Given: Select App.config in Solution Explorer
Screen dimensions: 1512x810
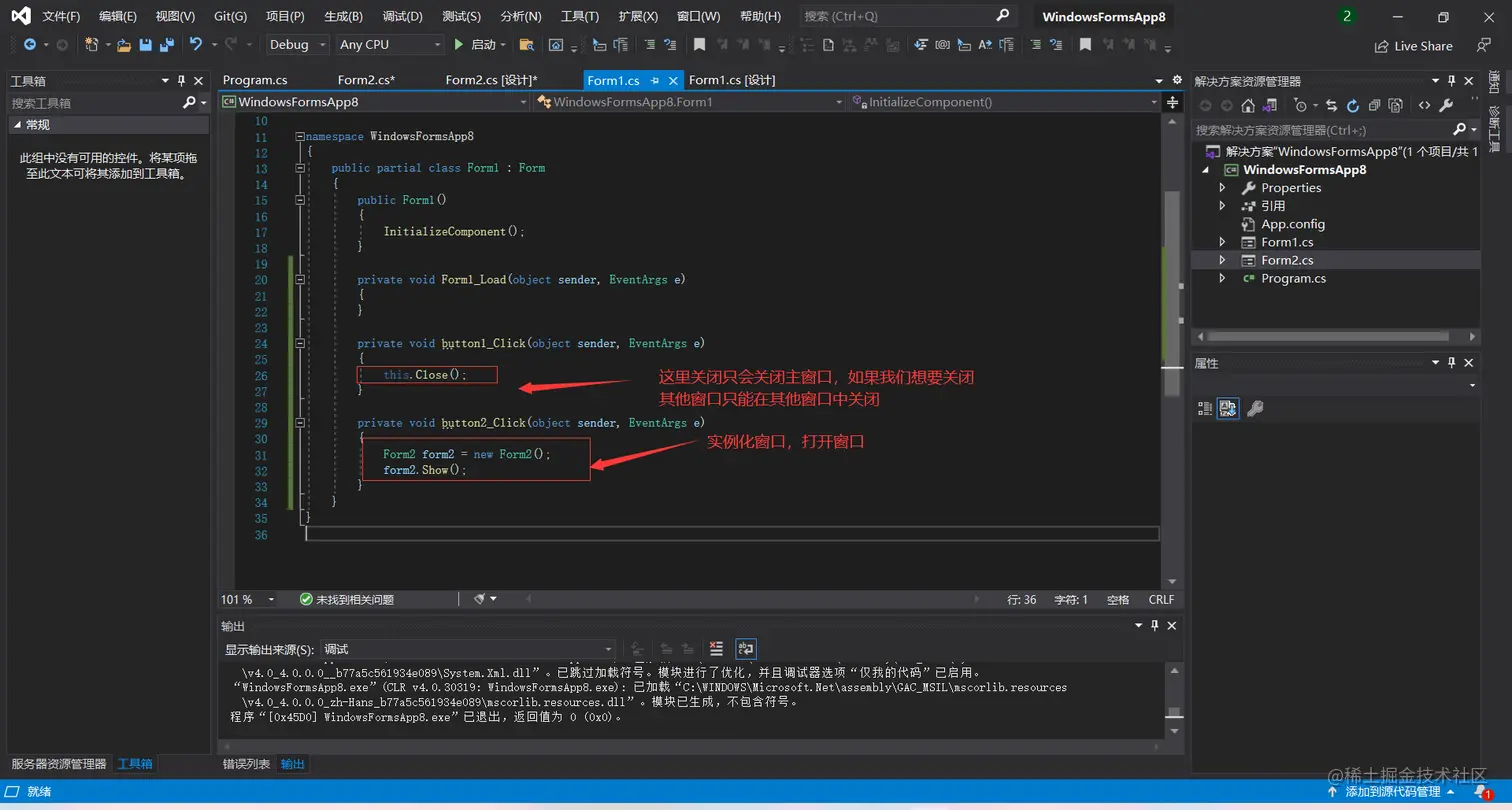Looking at the screenshot, I should tap(1292, 224).
